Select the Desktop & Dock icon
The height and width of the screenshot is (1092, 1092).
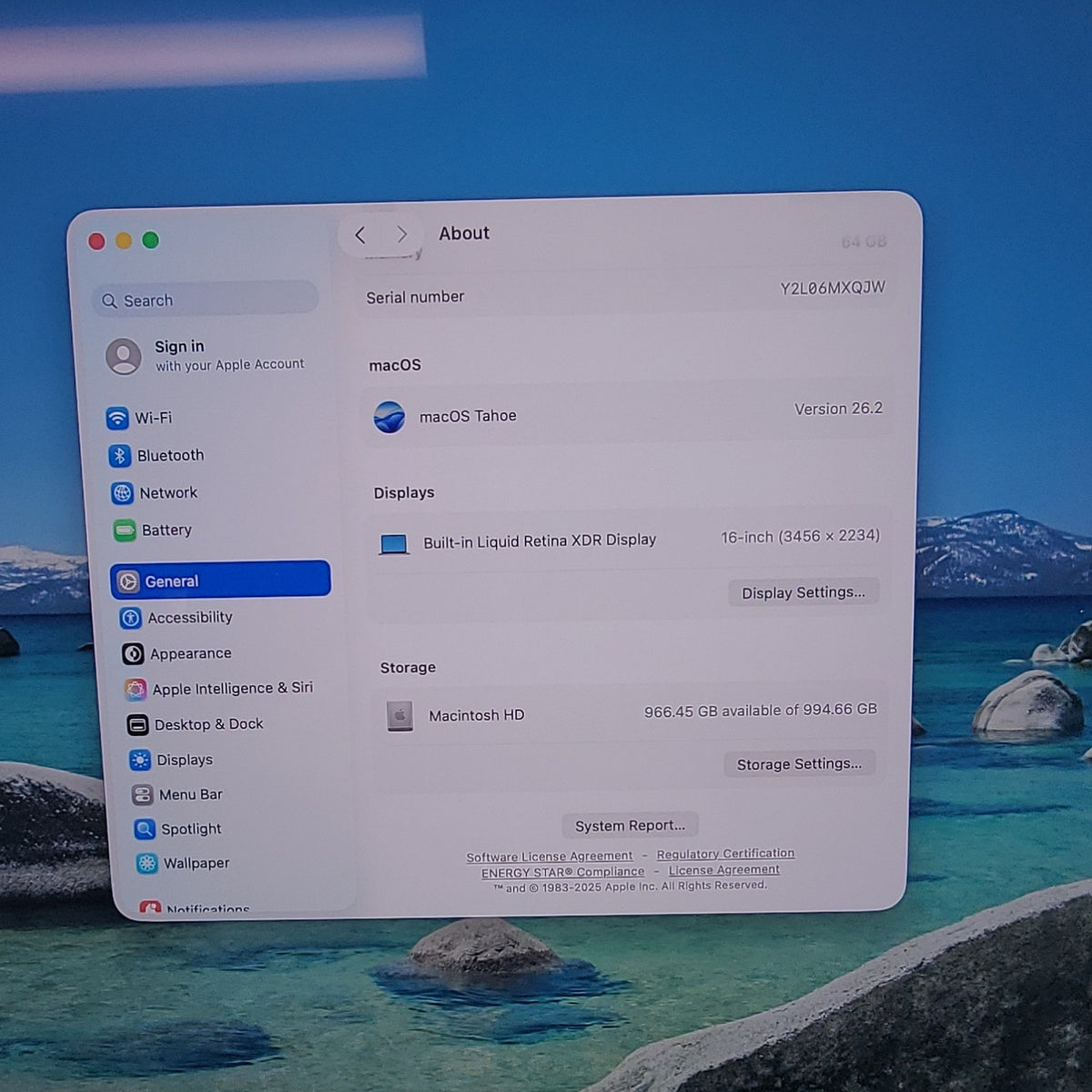(x=137, y=724)
